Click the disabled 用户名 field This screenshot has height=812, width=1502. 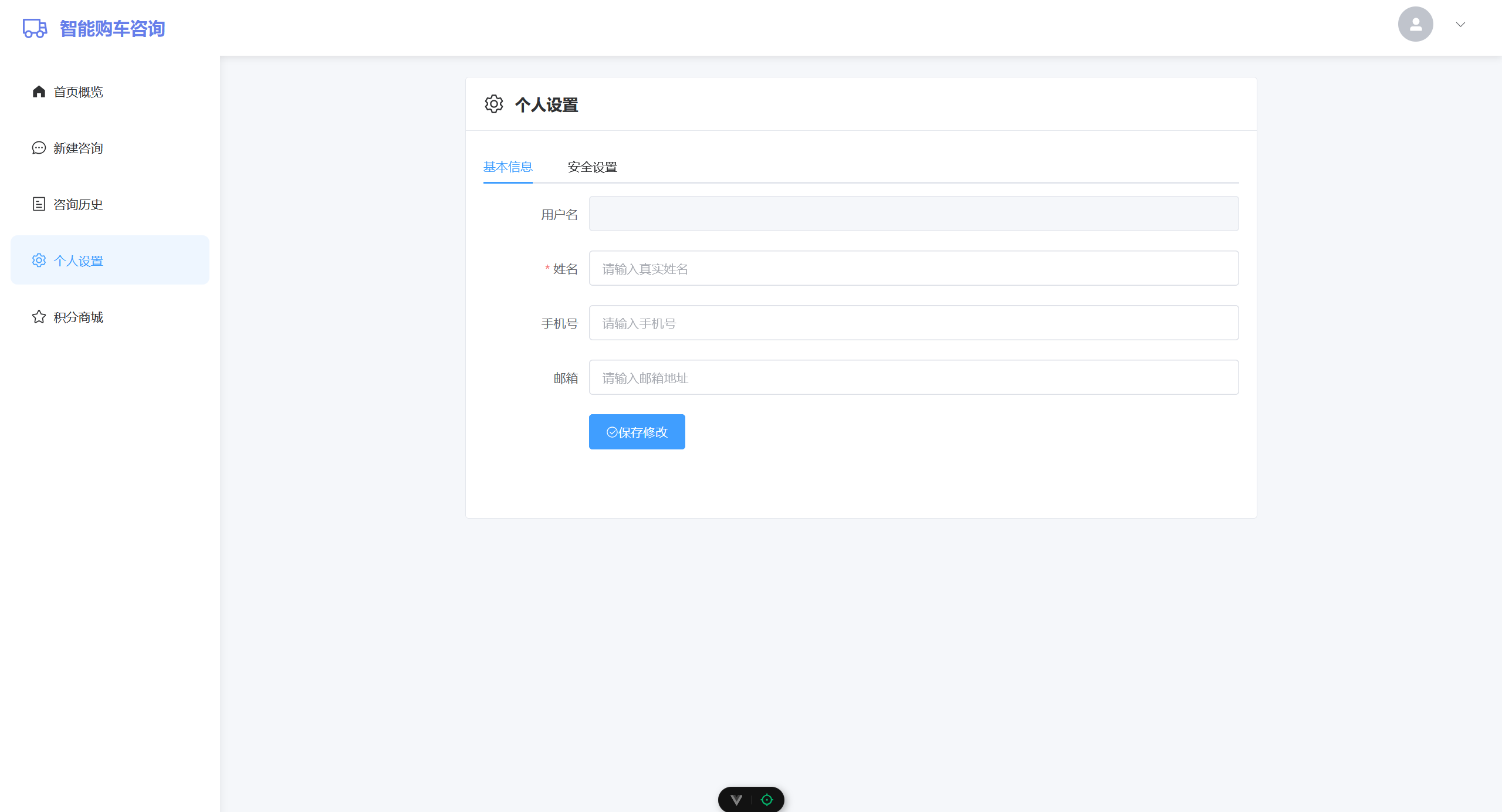point(914,214)
